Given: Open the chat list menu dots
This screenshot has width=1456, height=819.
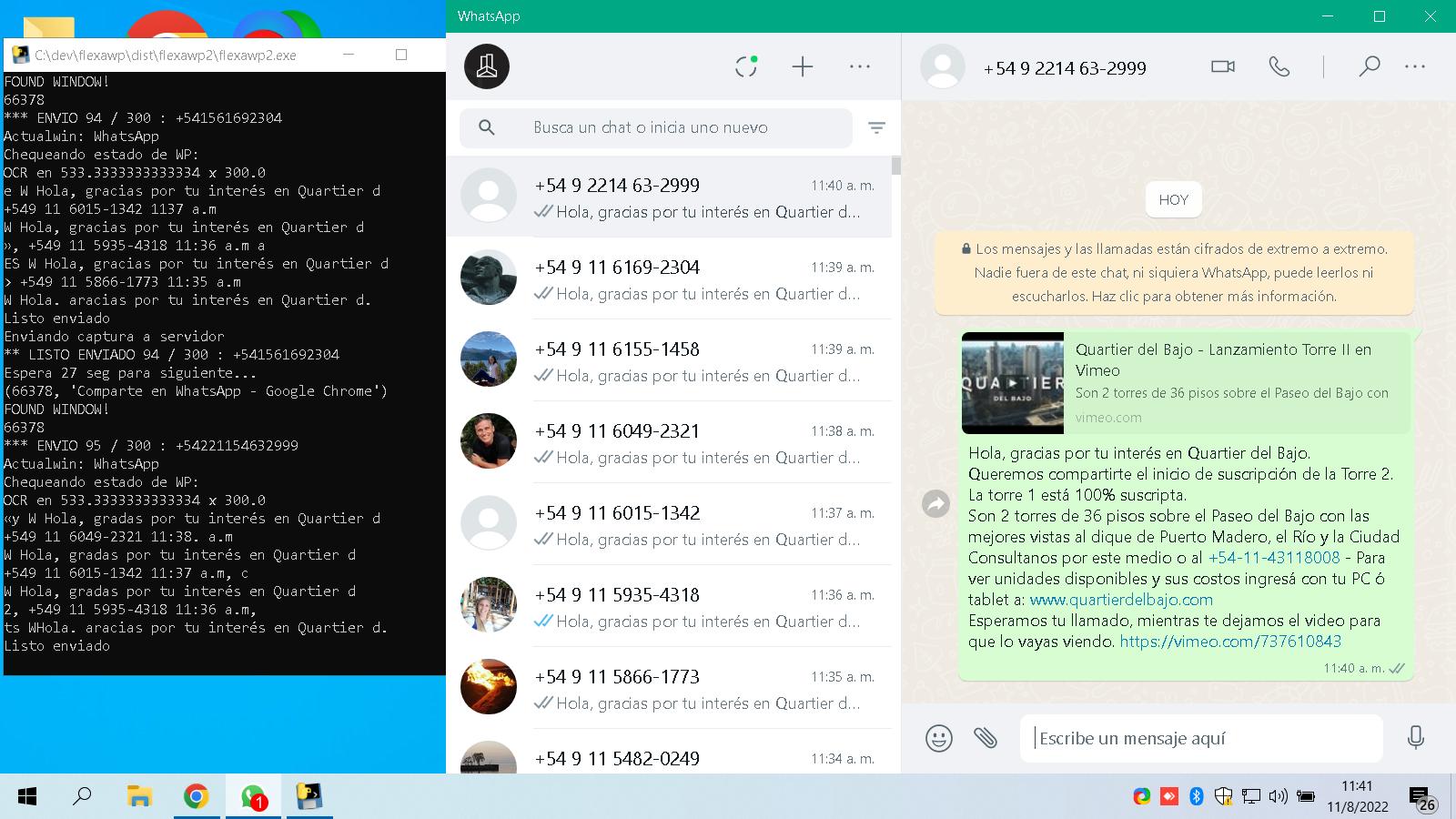Looking at the screenshot, I should coord(860,66).
